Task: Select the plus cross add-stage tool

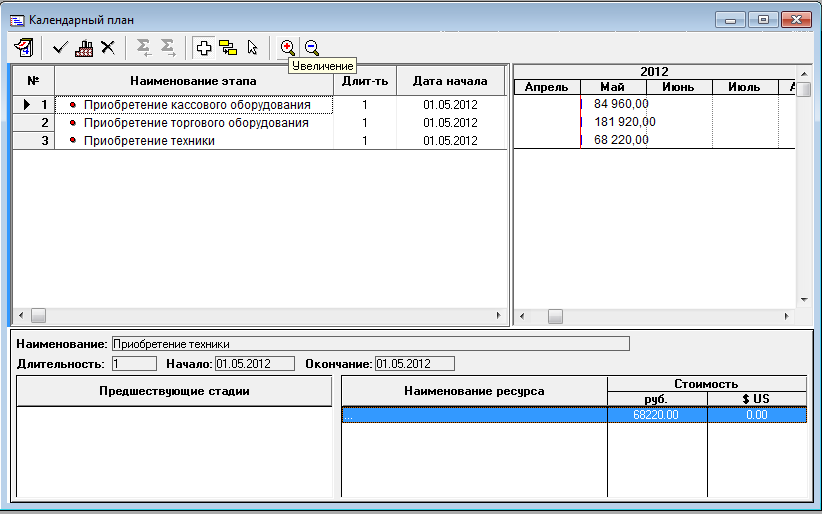Action: tap(203, 48)
